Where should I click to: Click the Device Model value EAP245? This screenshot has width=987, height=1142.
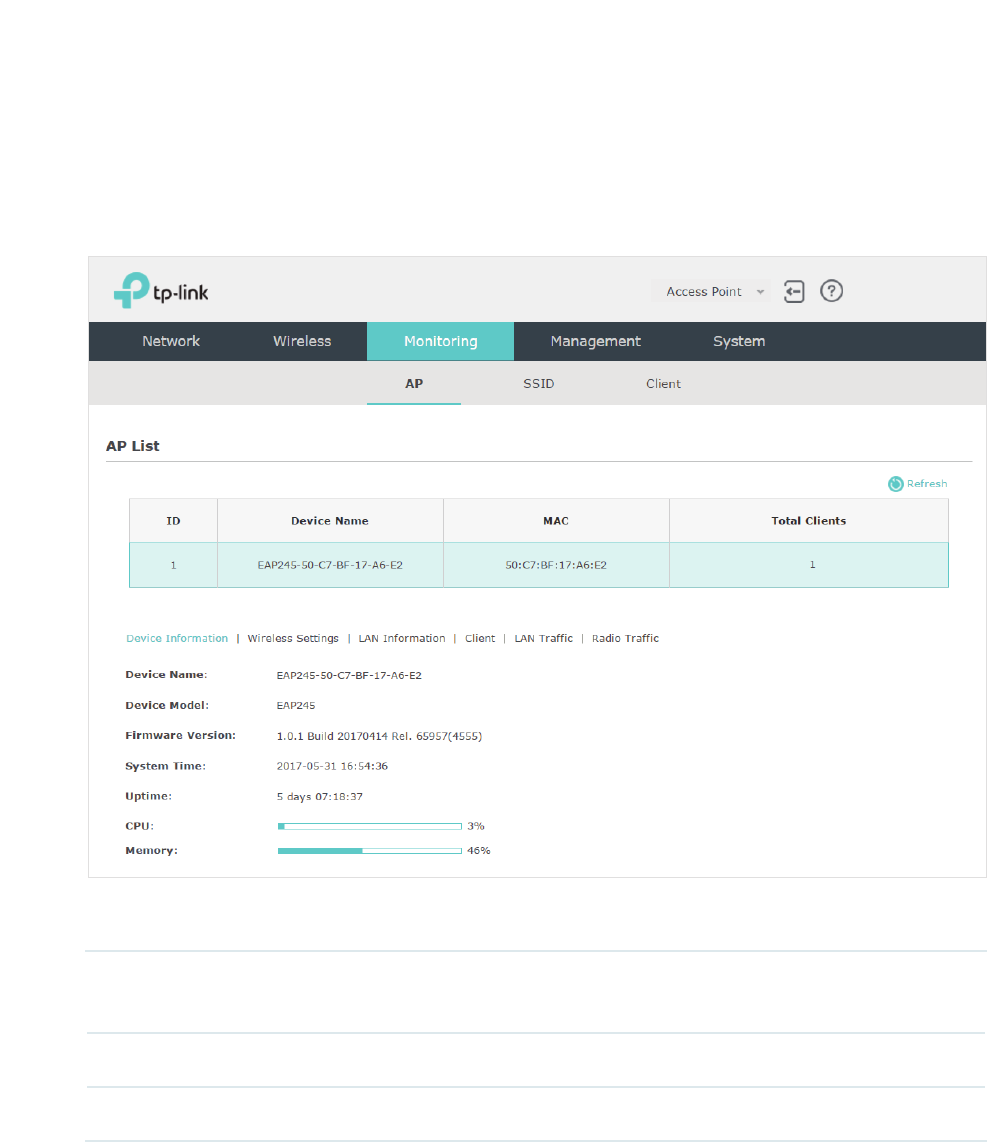click(x=296, y=706)
